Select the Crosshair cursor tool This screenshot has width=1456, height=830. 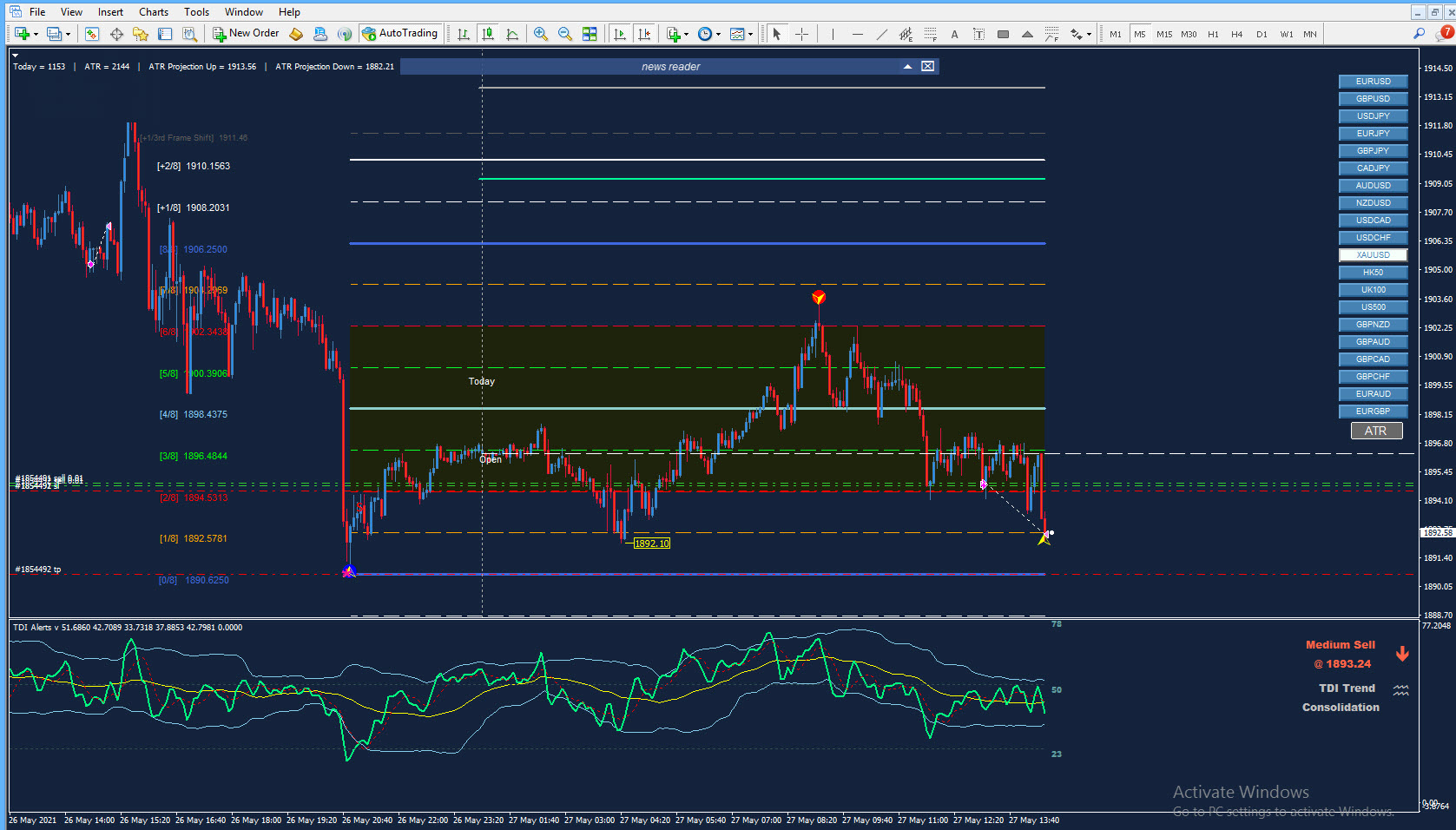coord(801,34)
